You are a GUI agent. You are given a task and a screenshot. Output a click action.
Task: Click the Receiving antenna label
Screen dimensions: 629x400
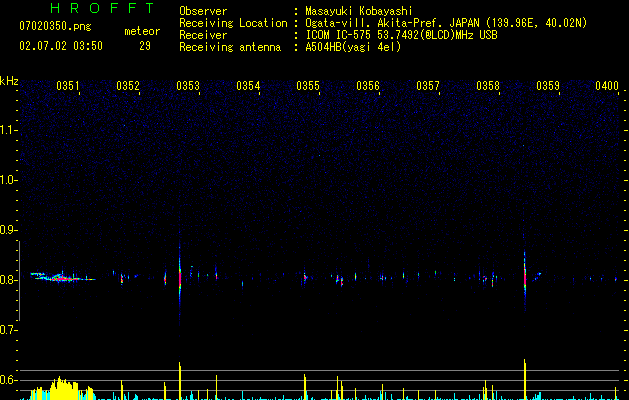pyautogui.click(x=230, y=47)
